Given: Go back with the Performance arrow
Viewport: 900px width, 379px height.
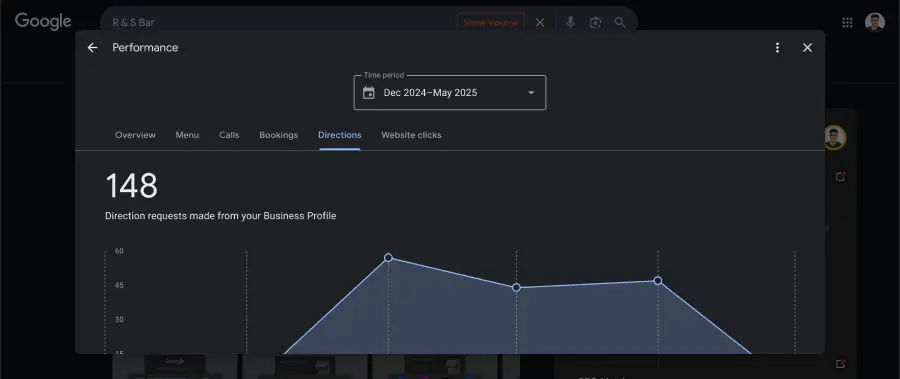Looking at the screenshot, I should click(x=92, y=48).
